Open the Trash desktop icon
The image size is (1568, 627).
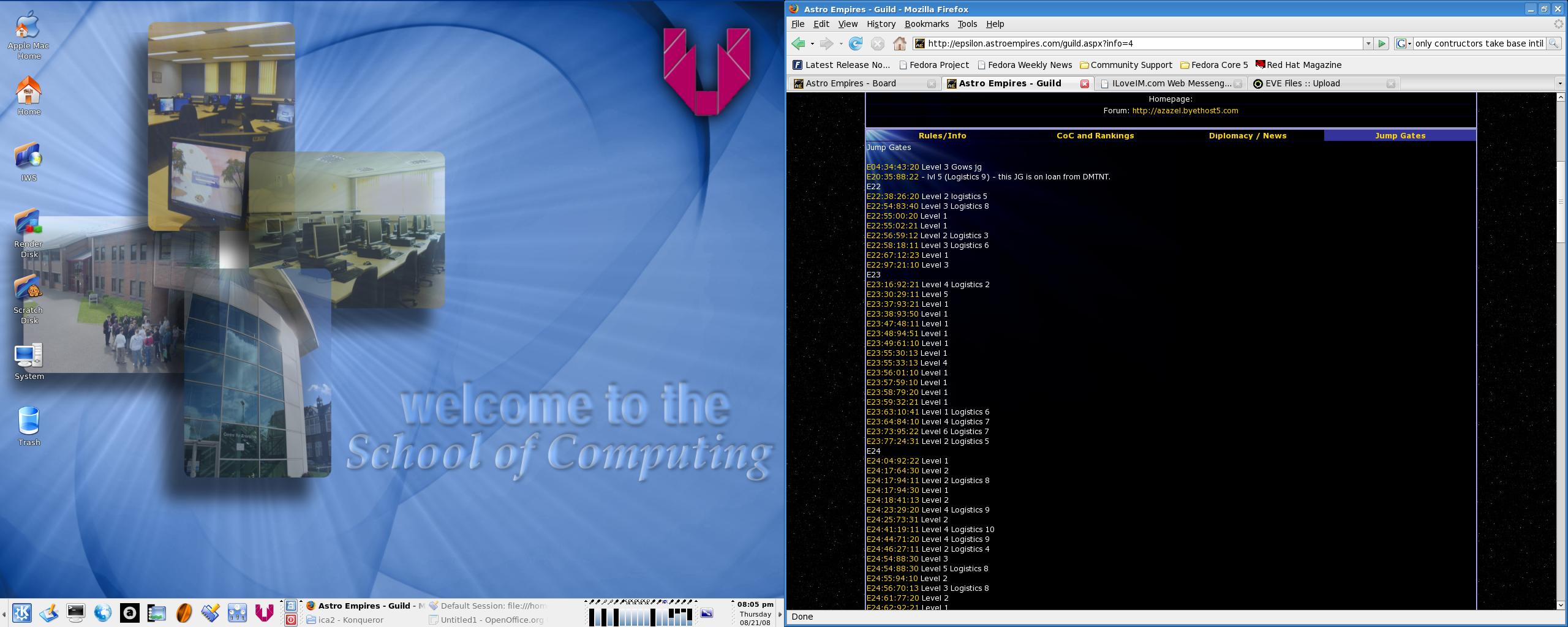[x=29, y=427]
